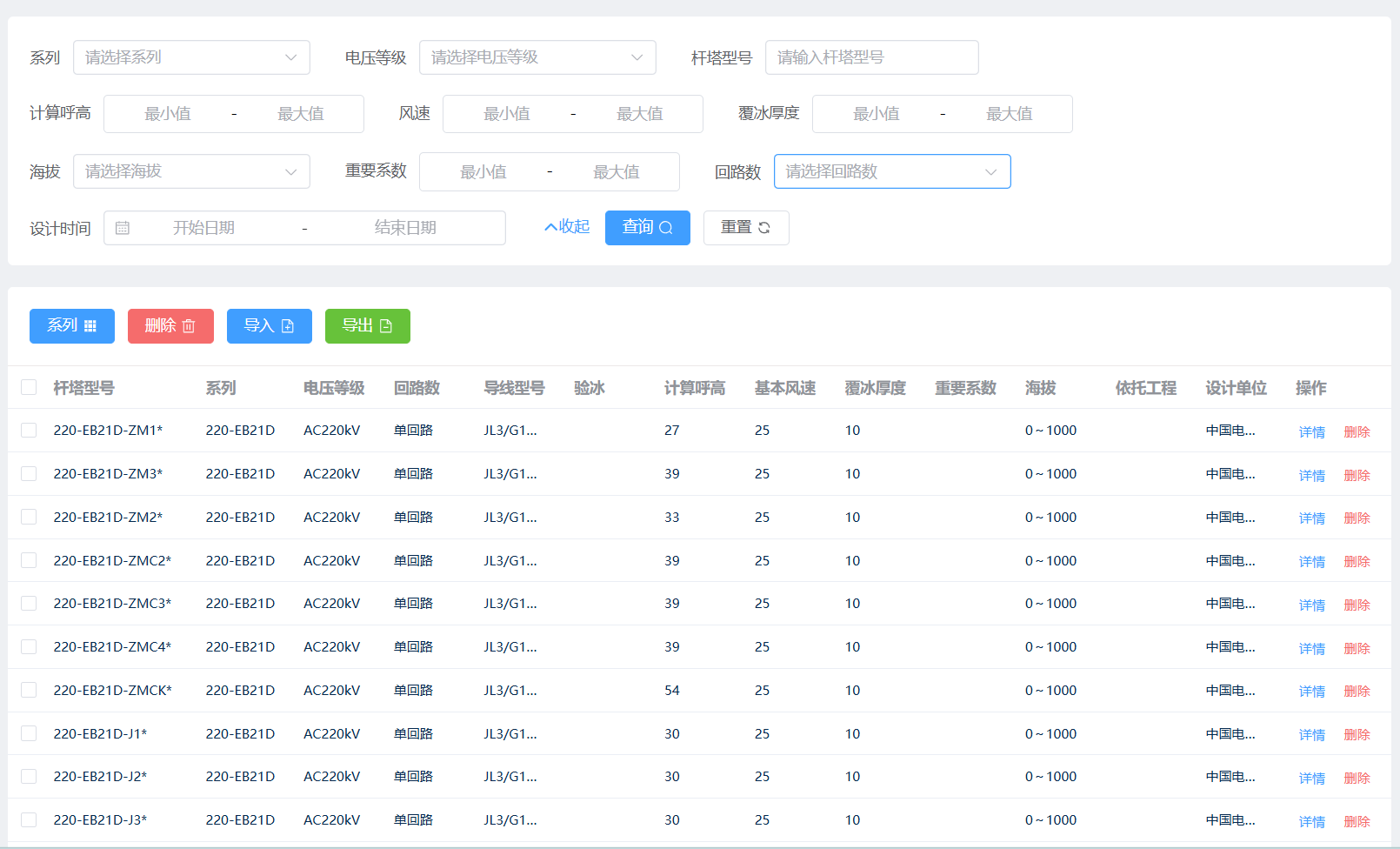Open 详情 for 220-EB21D-ZMC2*

(x=1312, y=562)
